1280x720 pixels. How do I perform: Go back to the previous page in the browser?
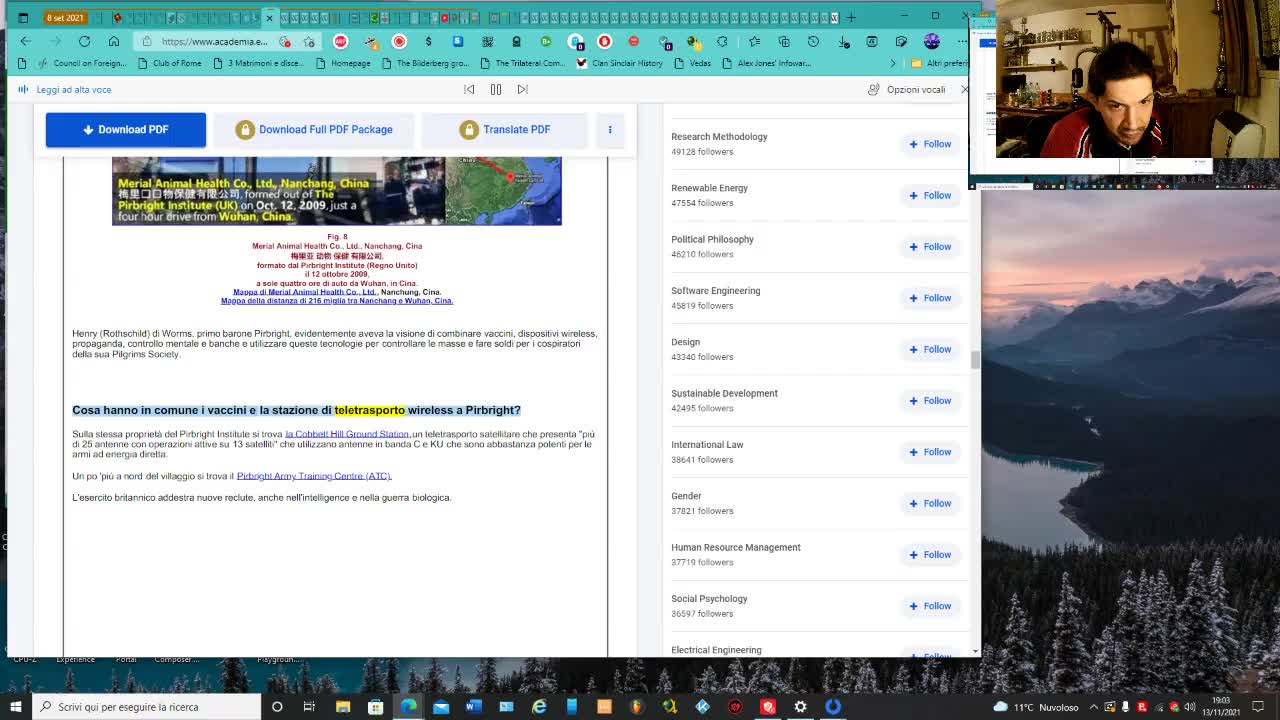[x=25, y=41]
